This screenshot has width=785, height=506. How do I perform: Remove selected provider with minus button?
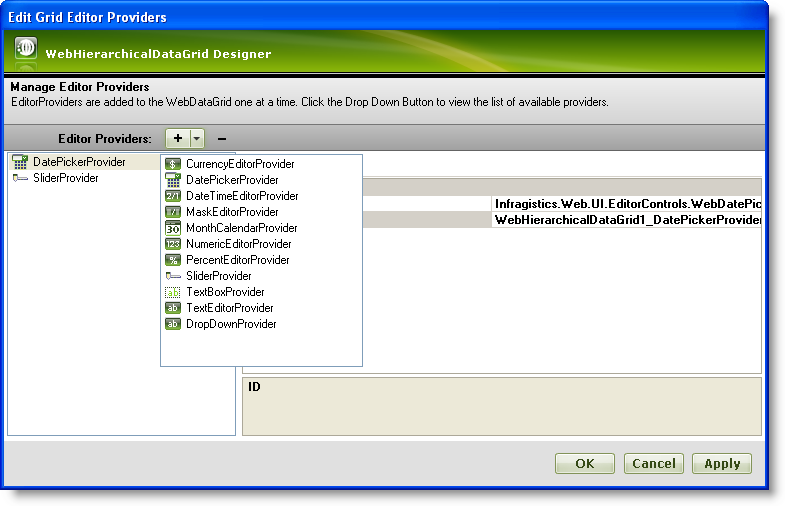tap(222, 139)
